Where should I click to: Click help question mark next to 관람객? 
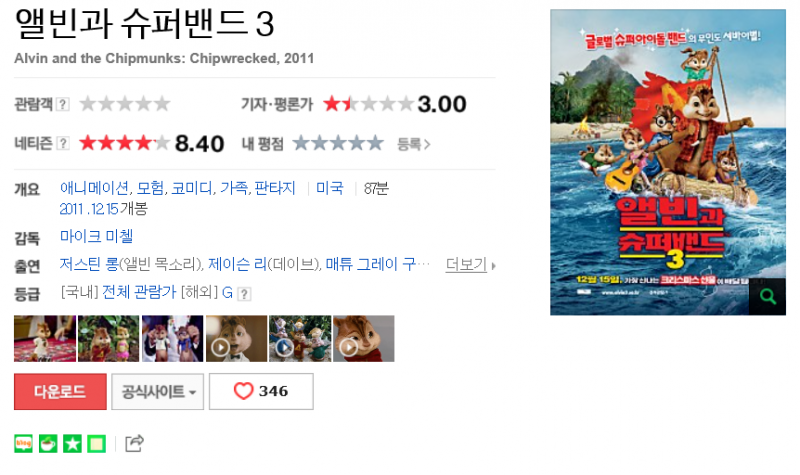pyautogui.click(x=62, y=104)
